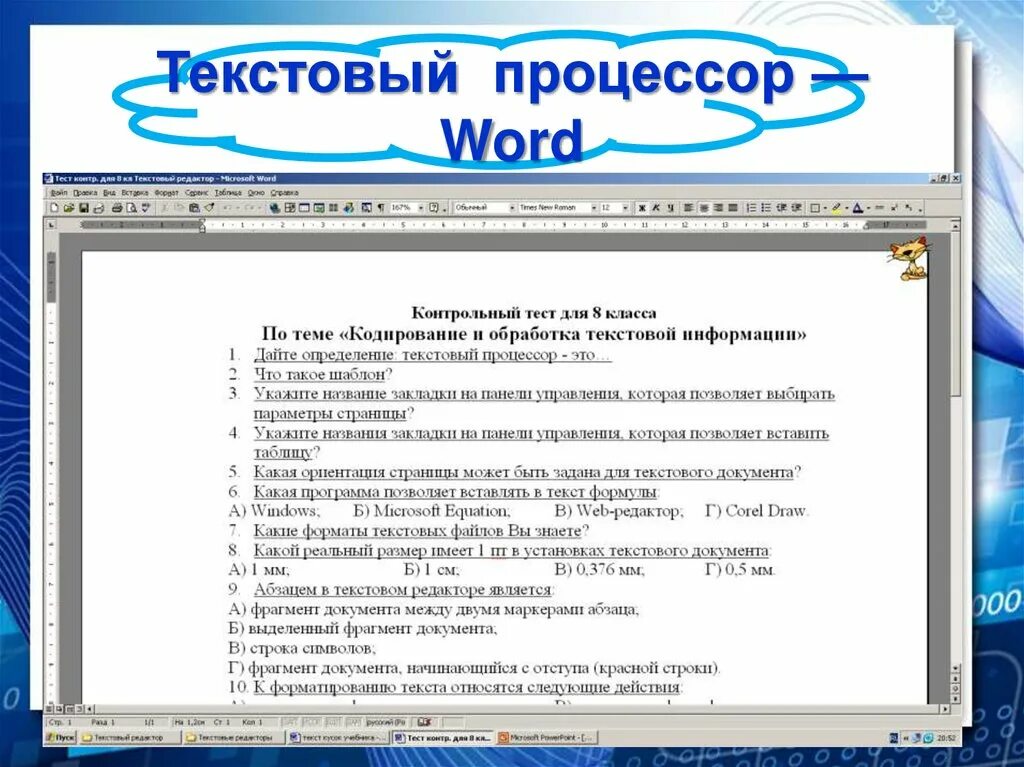This screenshot has height=767, width=1024.
Task: Open the Файл menu
Action: pyautogui.click(x=59, y=193)
